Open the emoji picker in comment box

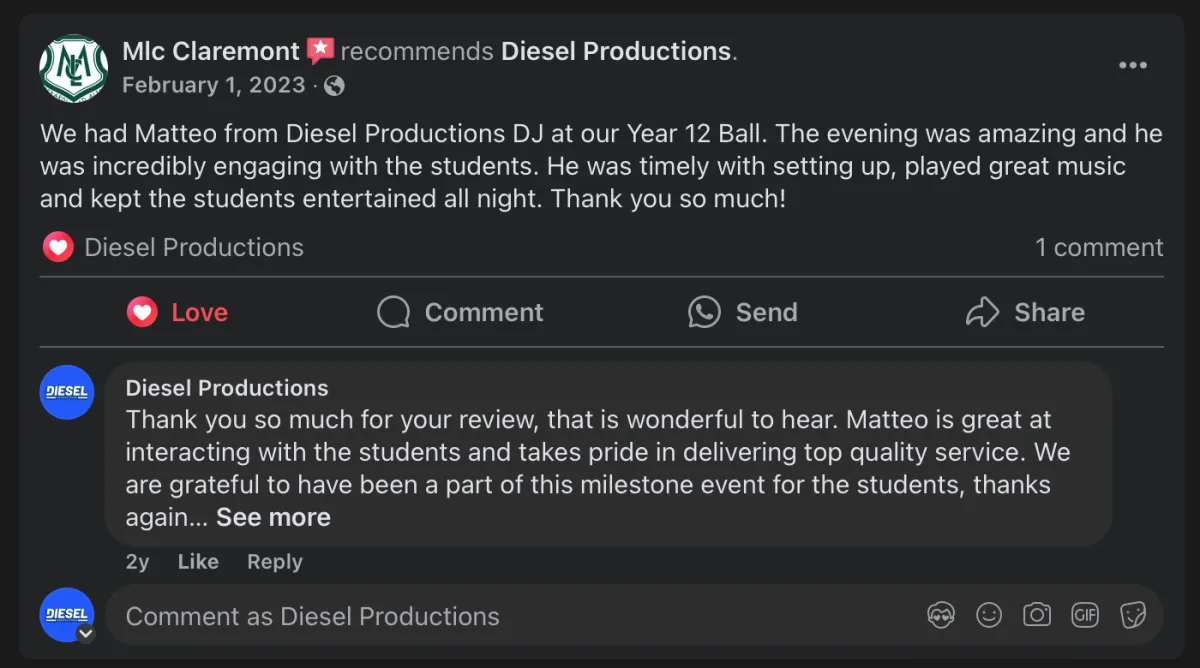[989, 615]
